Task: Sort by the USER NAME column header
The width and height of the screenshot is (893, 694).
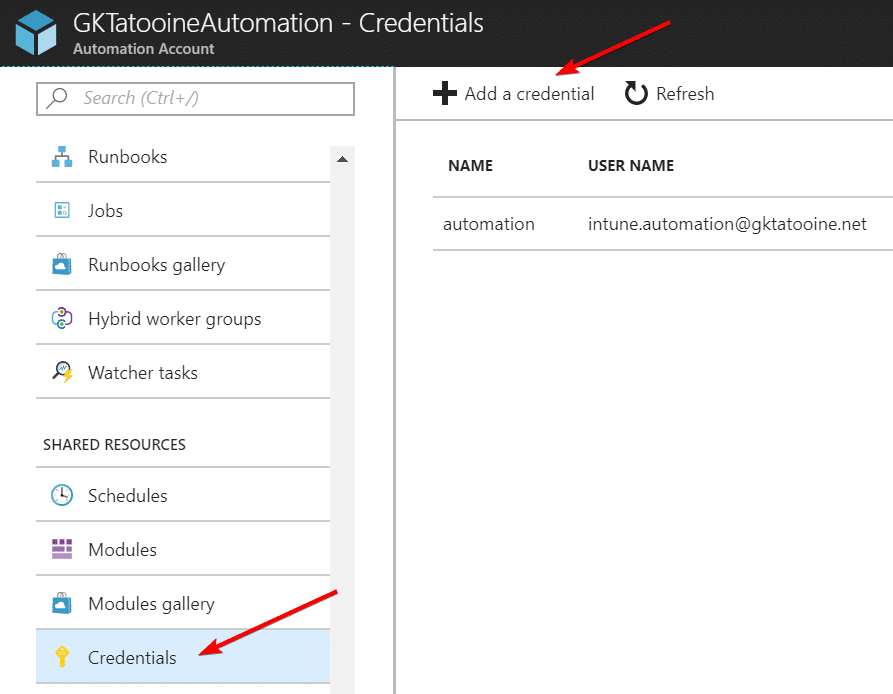Action: 630,166
